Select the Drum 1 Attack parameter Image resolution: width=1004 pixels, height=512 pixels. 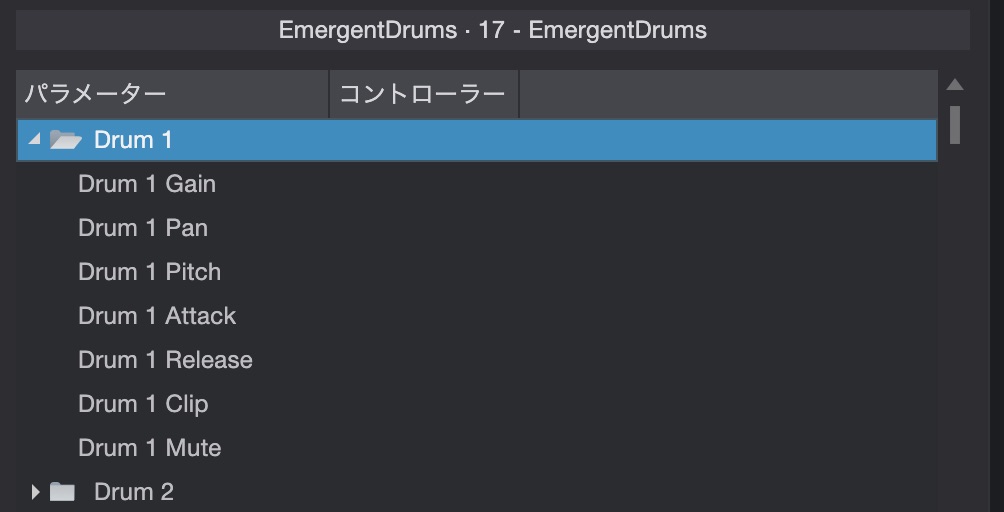(x=157, y=316)
